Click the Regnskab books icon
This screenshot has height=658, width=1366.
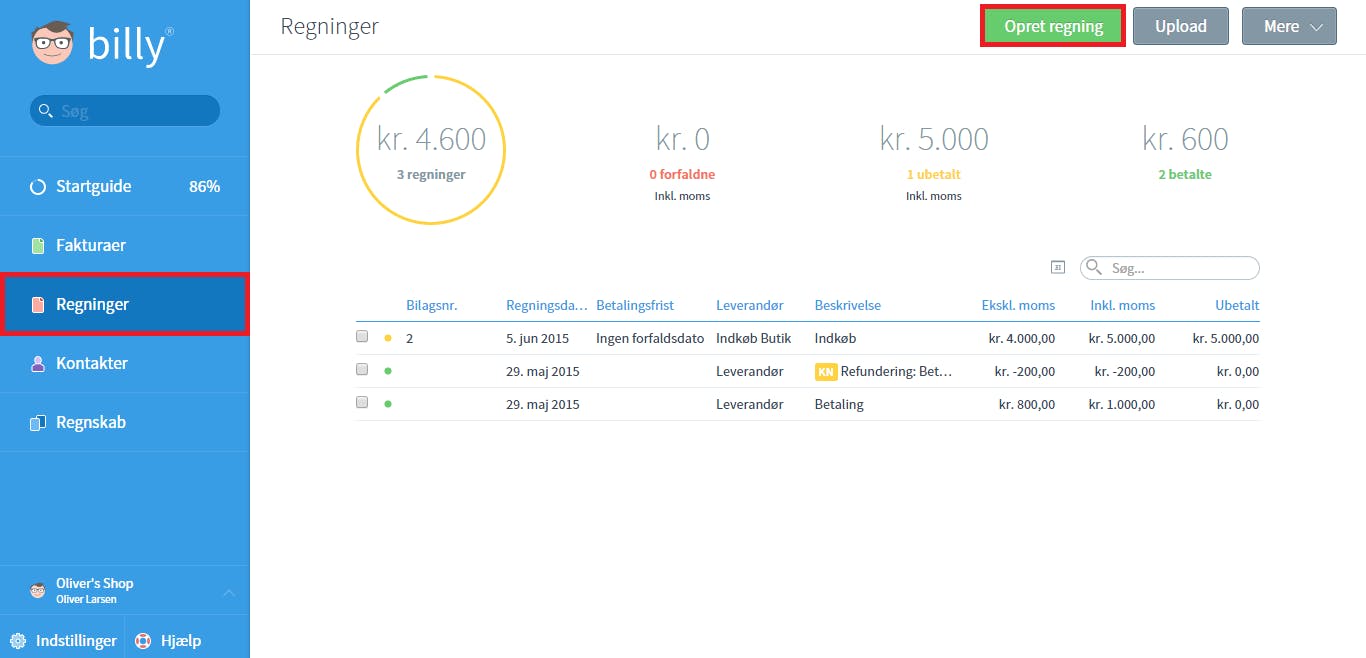38,422
